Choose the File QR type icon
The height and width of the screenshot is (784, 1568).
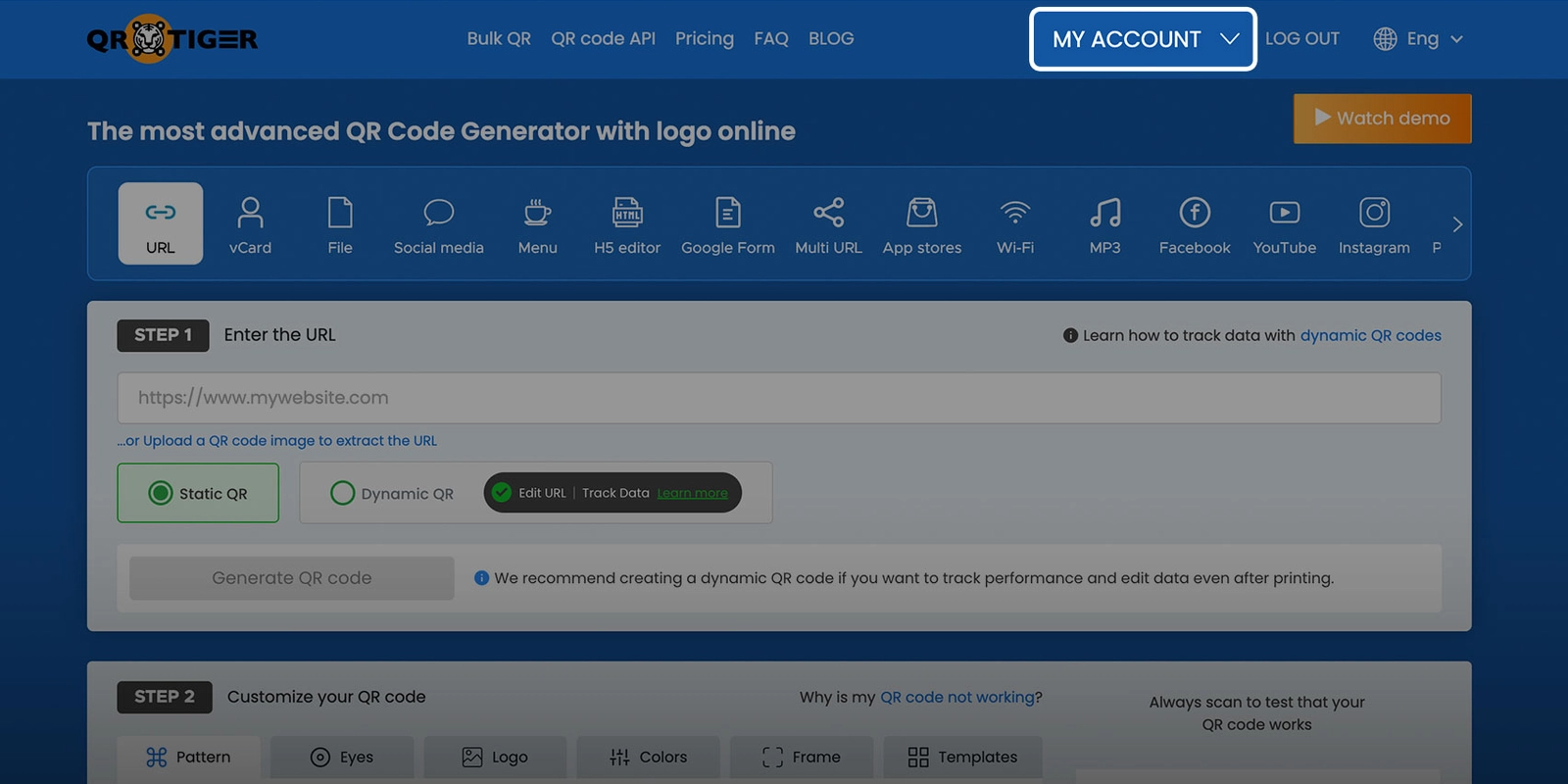(x=339, y=224)
